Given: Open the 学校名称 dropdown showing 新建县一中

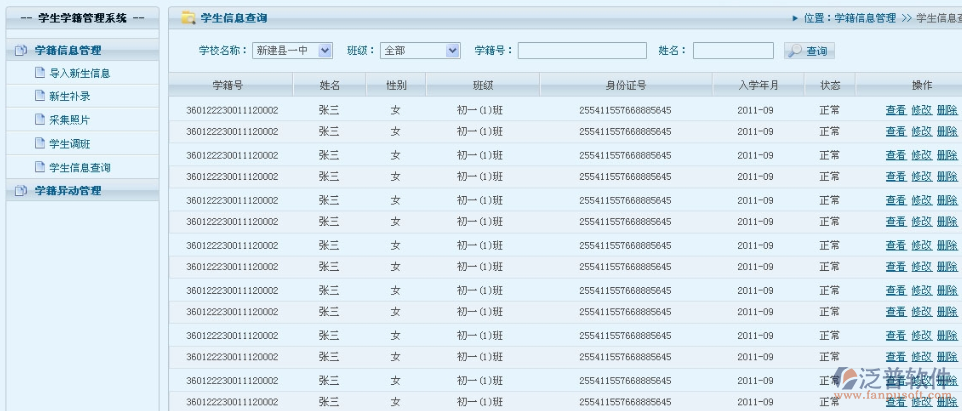Looking at the screenshot, I should [291, 50].
